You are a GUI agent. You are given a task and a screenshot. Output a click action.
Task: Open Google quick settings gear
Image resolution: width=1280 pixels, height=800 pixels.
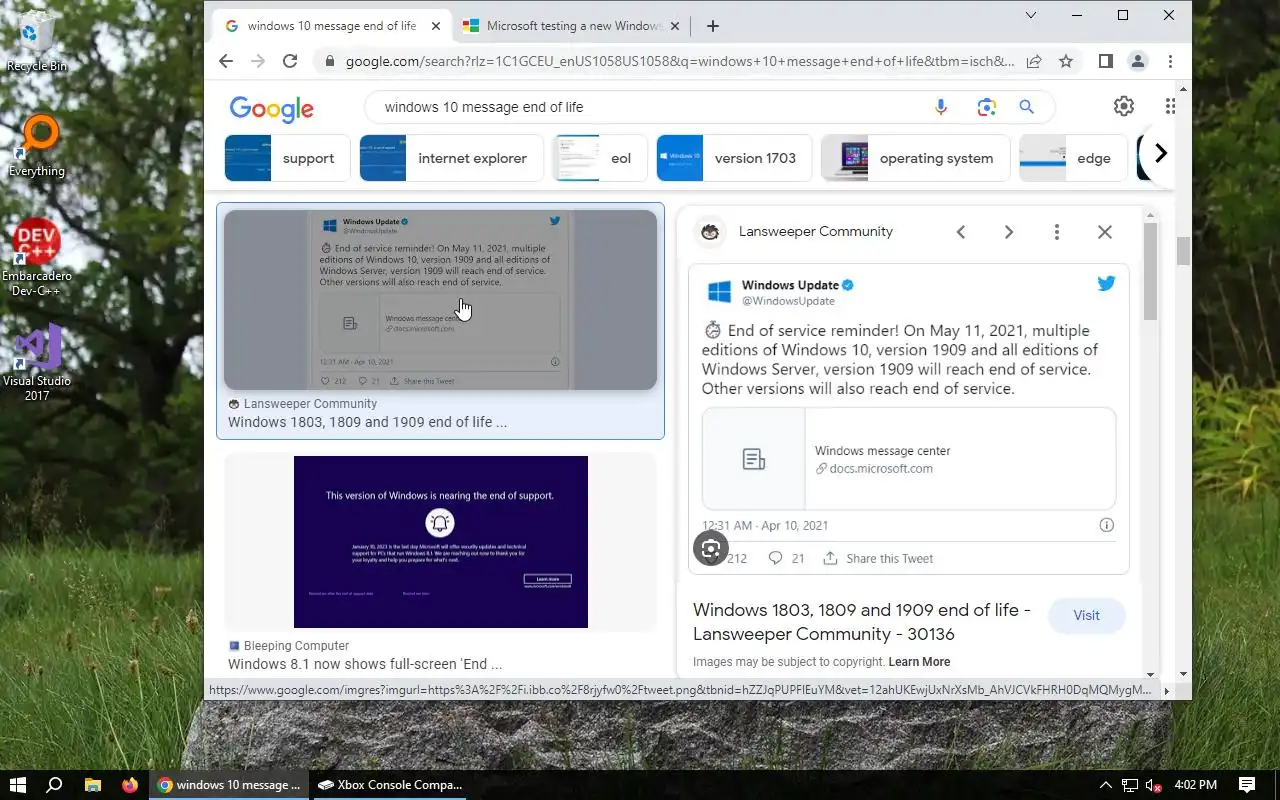coord(1124,106)
